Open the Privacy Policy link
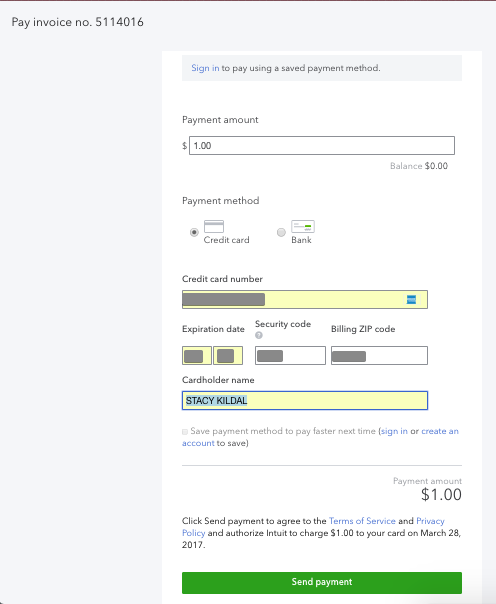 [430, 521]
